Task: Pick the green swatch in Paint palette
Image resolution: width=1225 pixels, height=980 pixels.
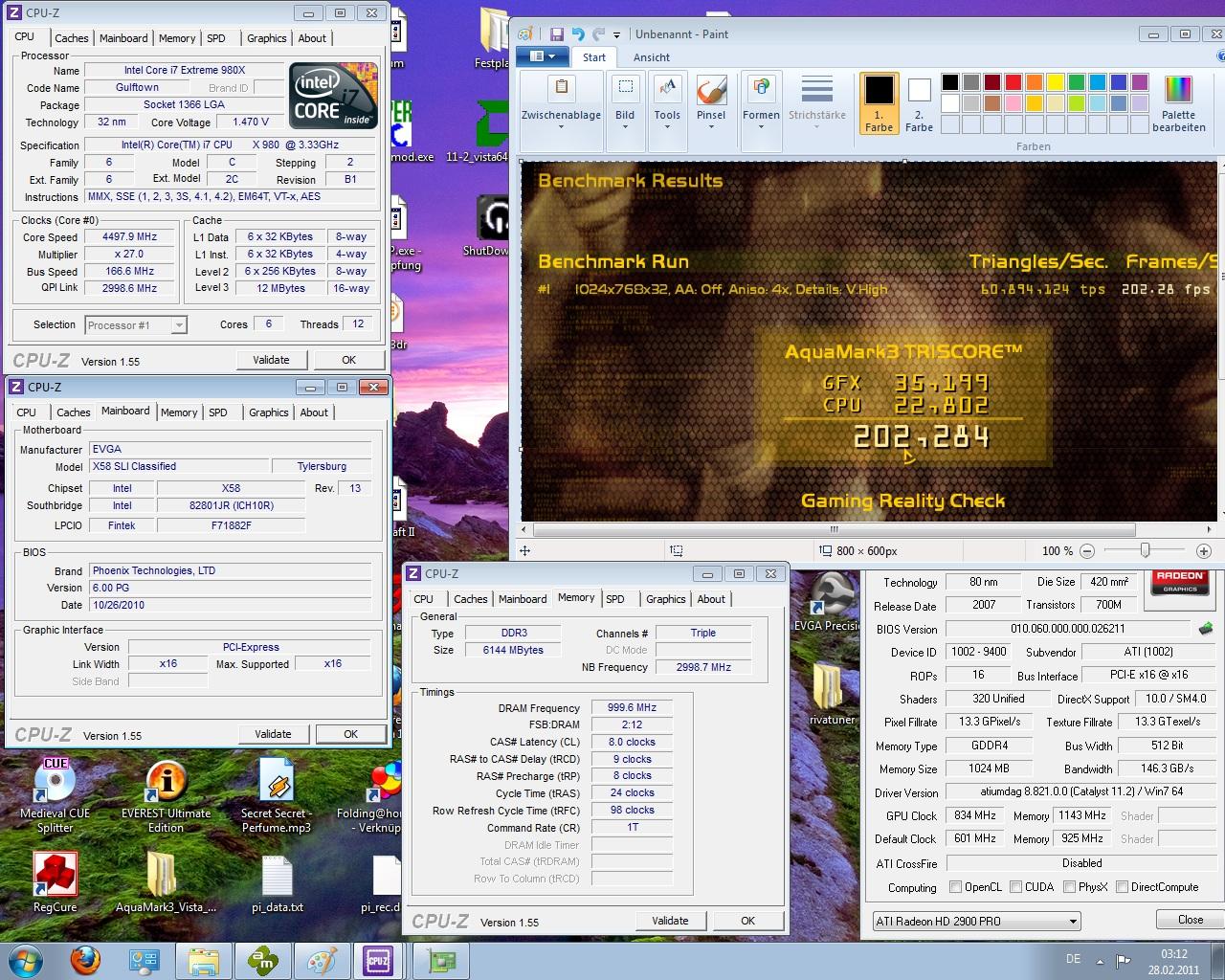Action: coord(1076,82)
